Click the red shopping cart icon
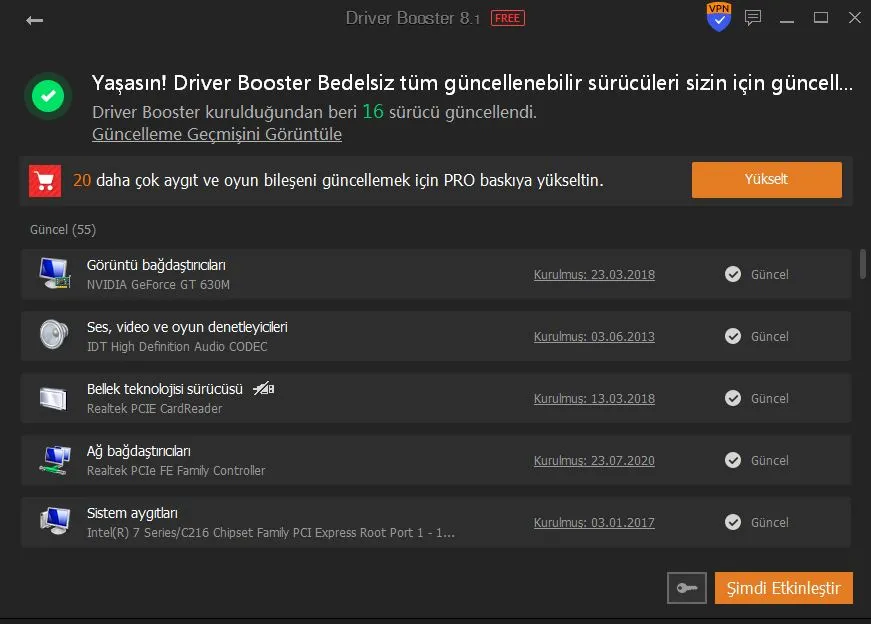Viewport: 871px width, 624px height. click(44, 180)
